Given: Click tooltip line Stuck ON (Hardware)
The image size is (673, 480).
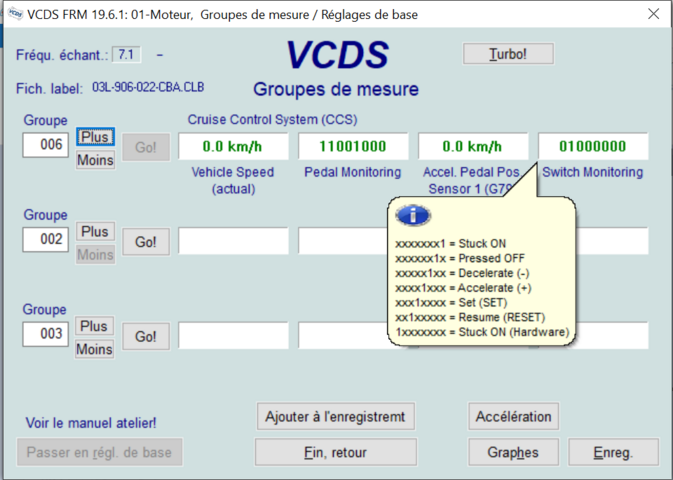Looking at the screenshot, I should 482,332.
